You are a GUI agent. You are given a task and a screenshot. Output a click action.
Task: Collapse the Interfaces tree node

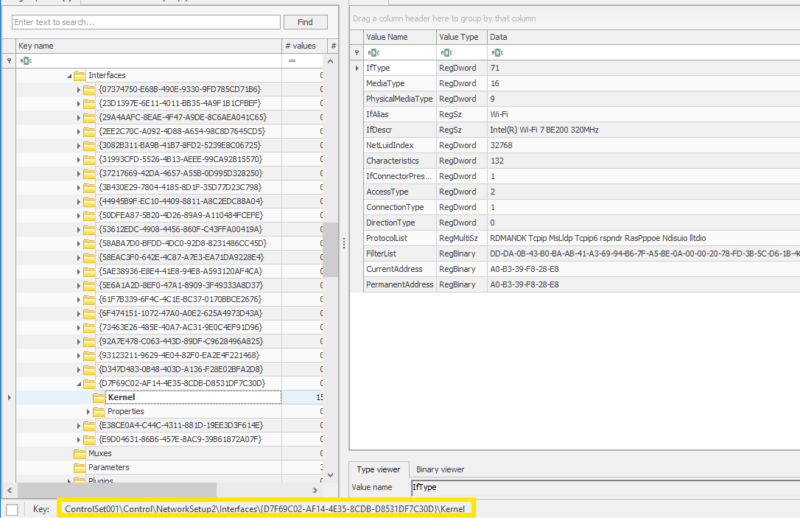point(68,75)
